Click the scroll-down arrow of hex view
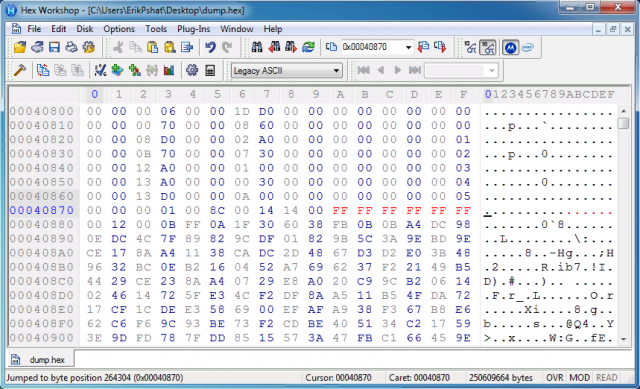This screenshot has width=640, height=389. [x=623, y=339]
